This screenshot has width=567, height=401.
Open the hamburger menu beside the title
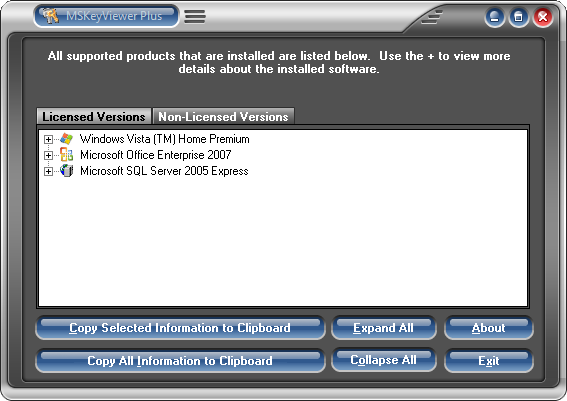pyautogui.click(x=195, y=16)
